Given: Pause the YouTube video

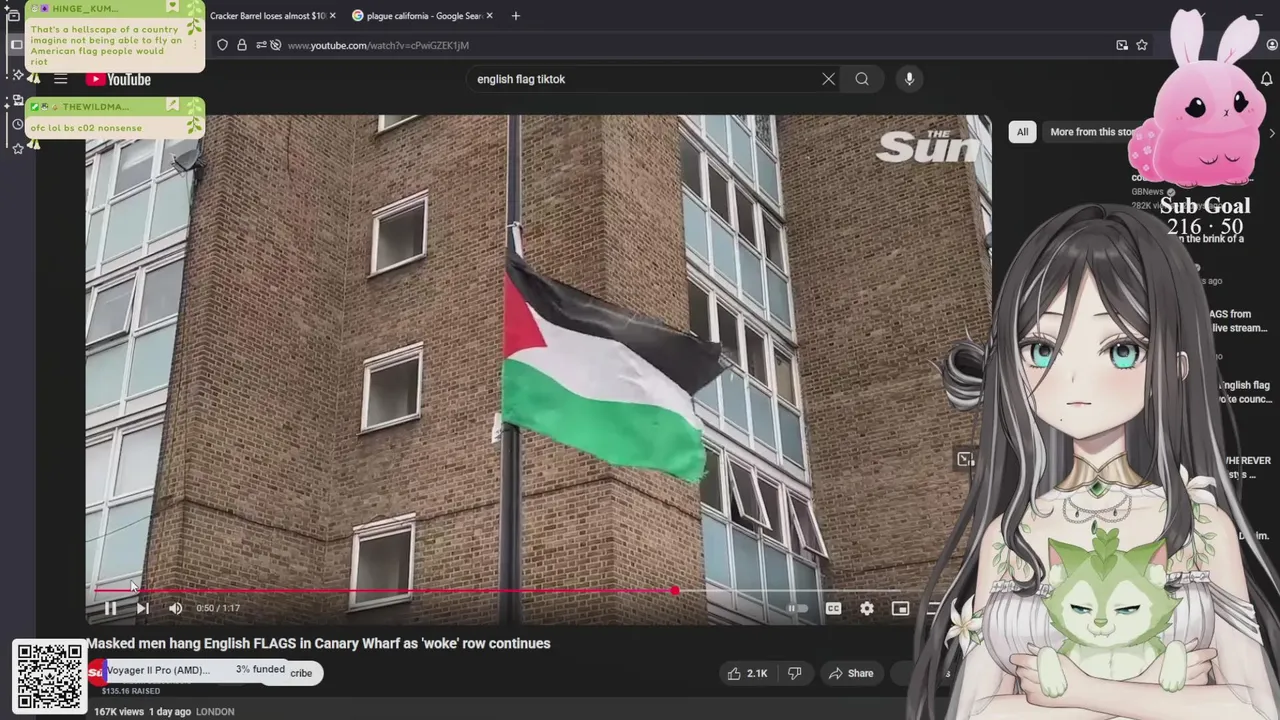Looking at the screenshot, I should point(110,608).
